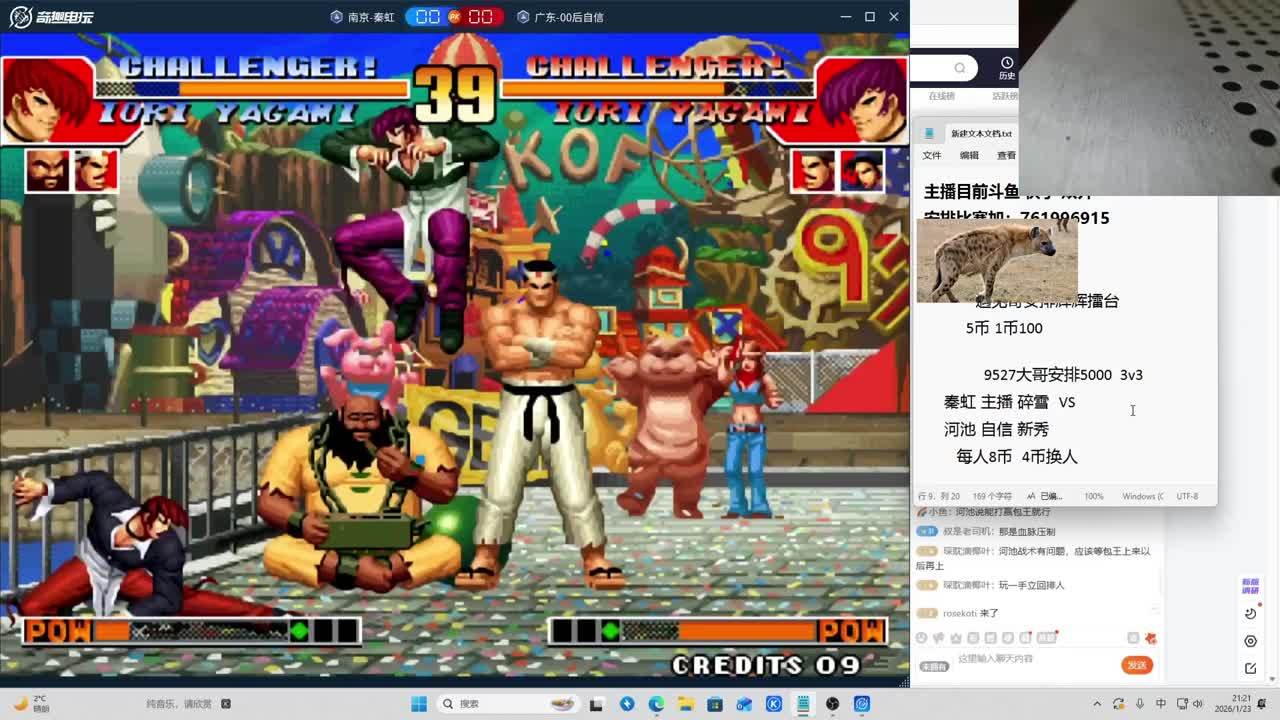Image resolution: width=1280 pixels, height=720 pixels.
Task: Click the text line 9527大哥安排5000 3v3
Action: [x=1063, y=375]
